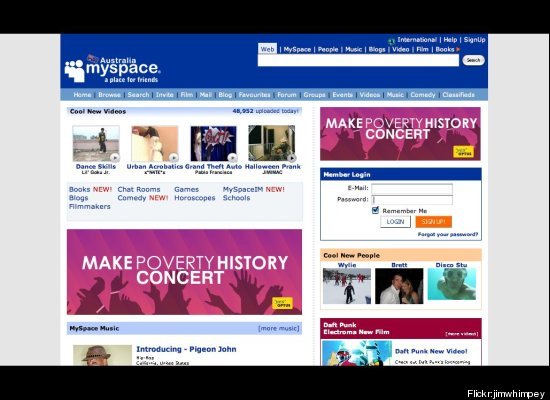
Task: Open the Horoscopes link
Action: click(x=195, y=198)
